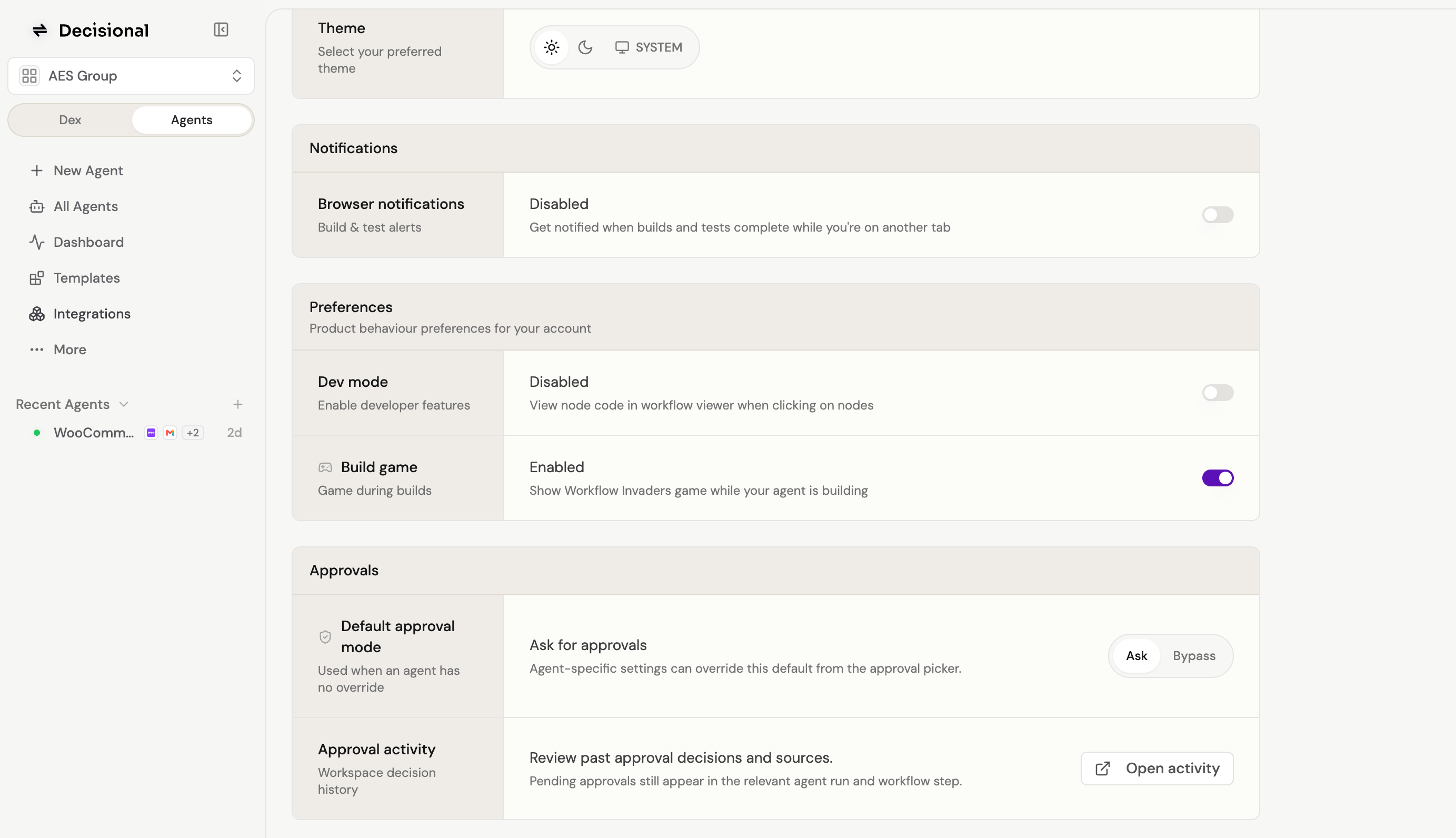Image resolution: width=1456 pixels, height=838 pixels.
Task: Go to All Agents
Action: (x=86, y=206)
